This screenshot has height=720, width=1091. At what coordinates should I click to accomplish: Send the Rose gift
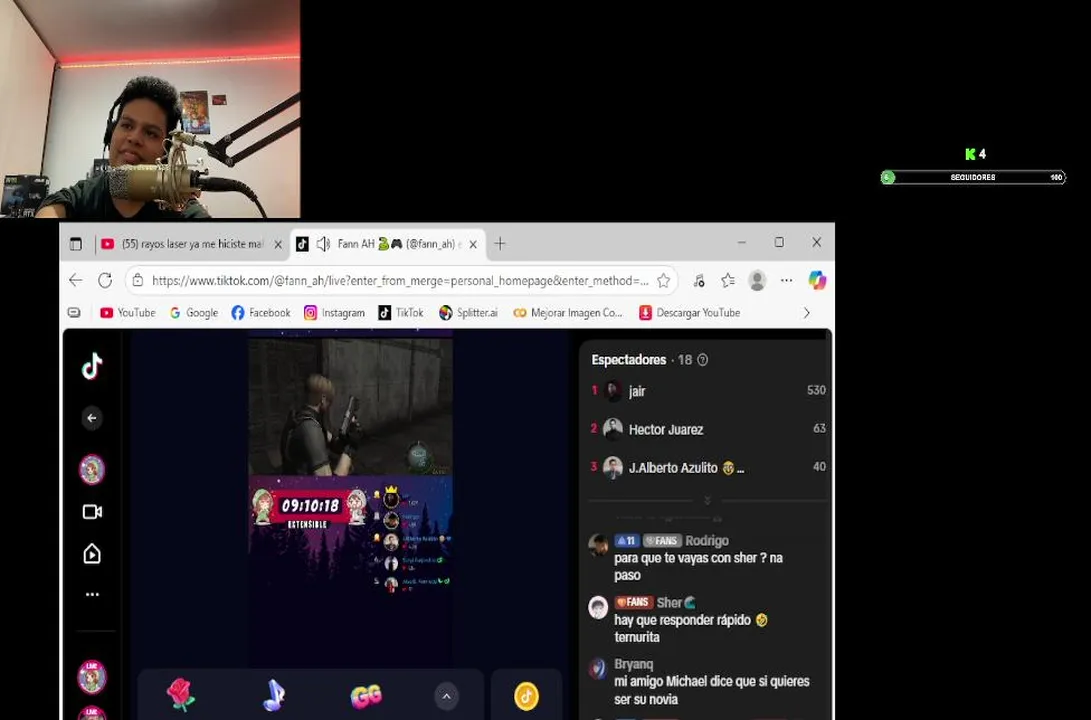(x=181, y=695)
